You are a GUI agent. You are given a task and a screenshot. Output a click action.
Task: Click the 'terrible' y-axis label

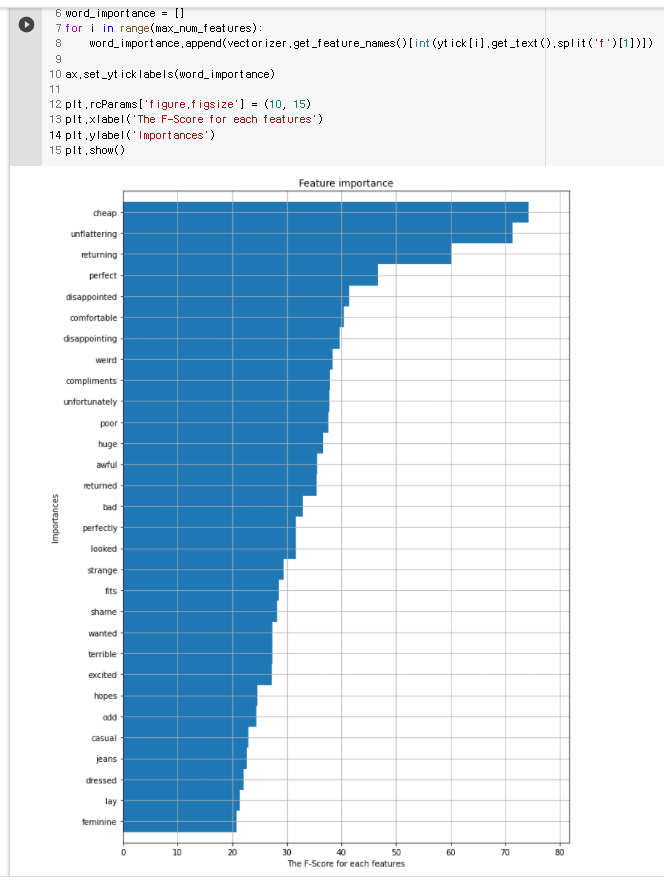[x=102, y=654]
